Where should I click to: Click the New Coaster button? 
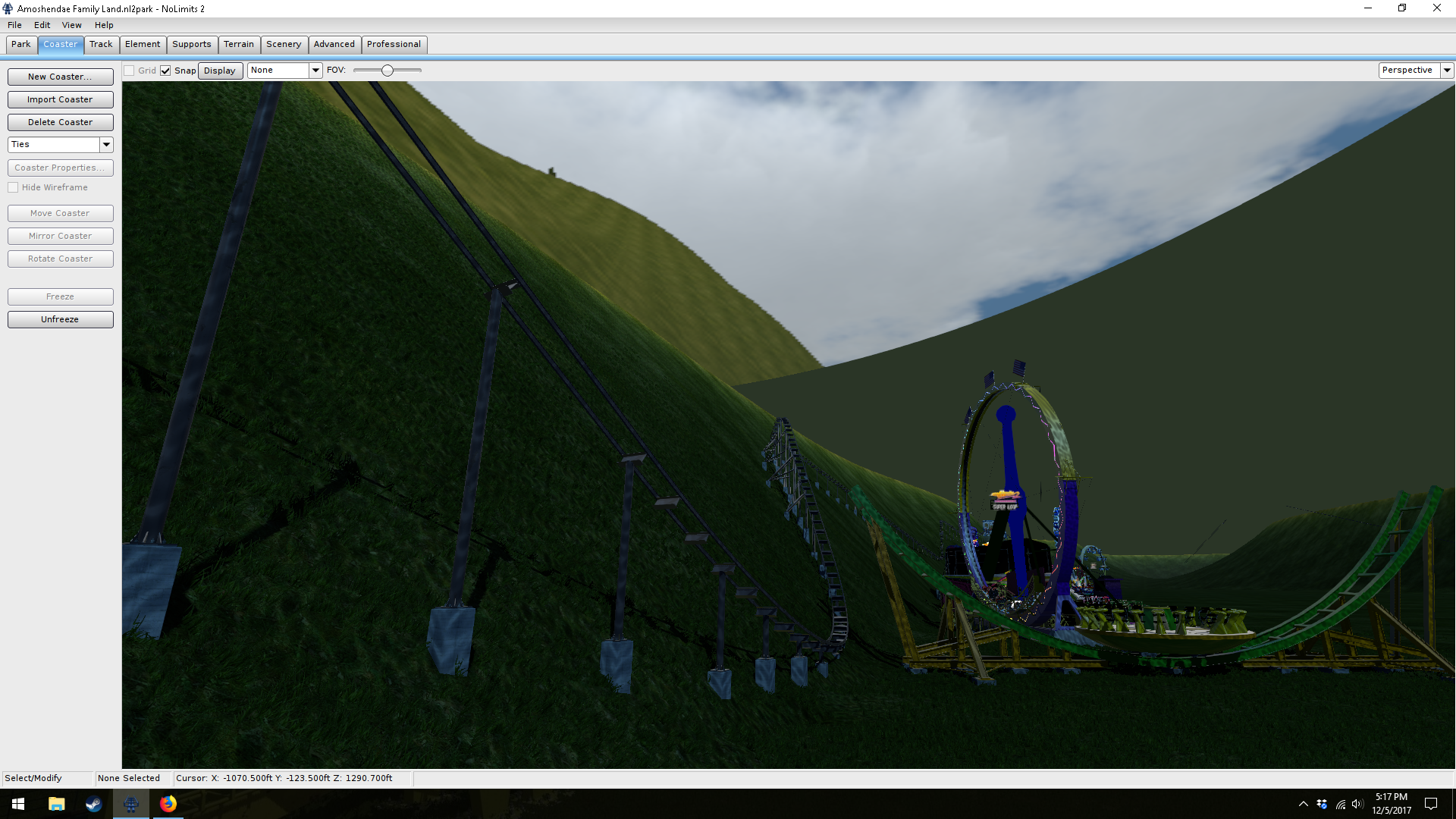pos(60,77)
